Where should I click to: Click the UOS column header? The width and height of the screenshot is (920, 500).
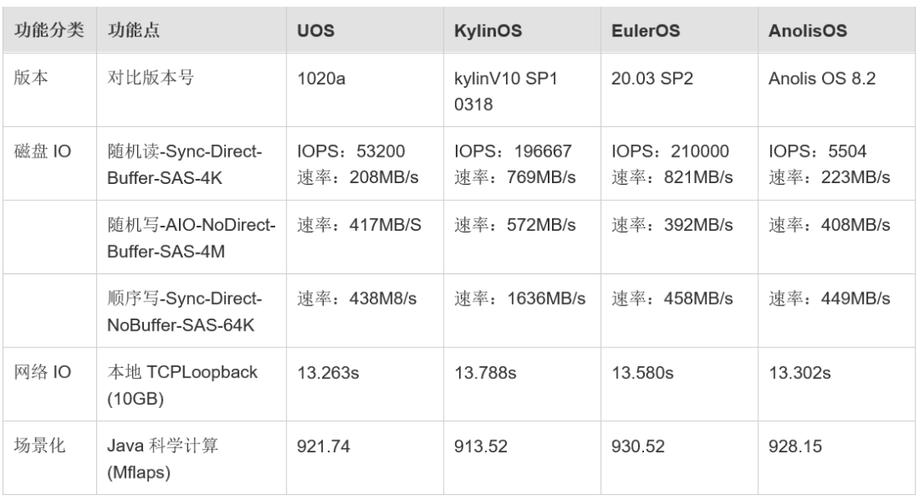coord(365,30)
